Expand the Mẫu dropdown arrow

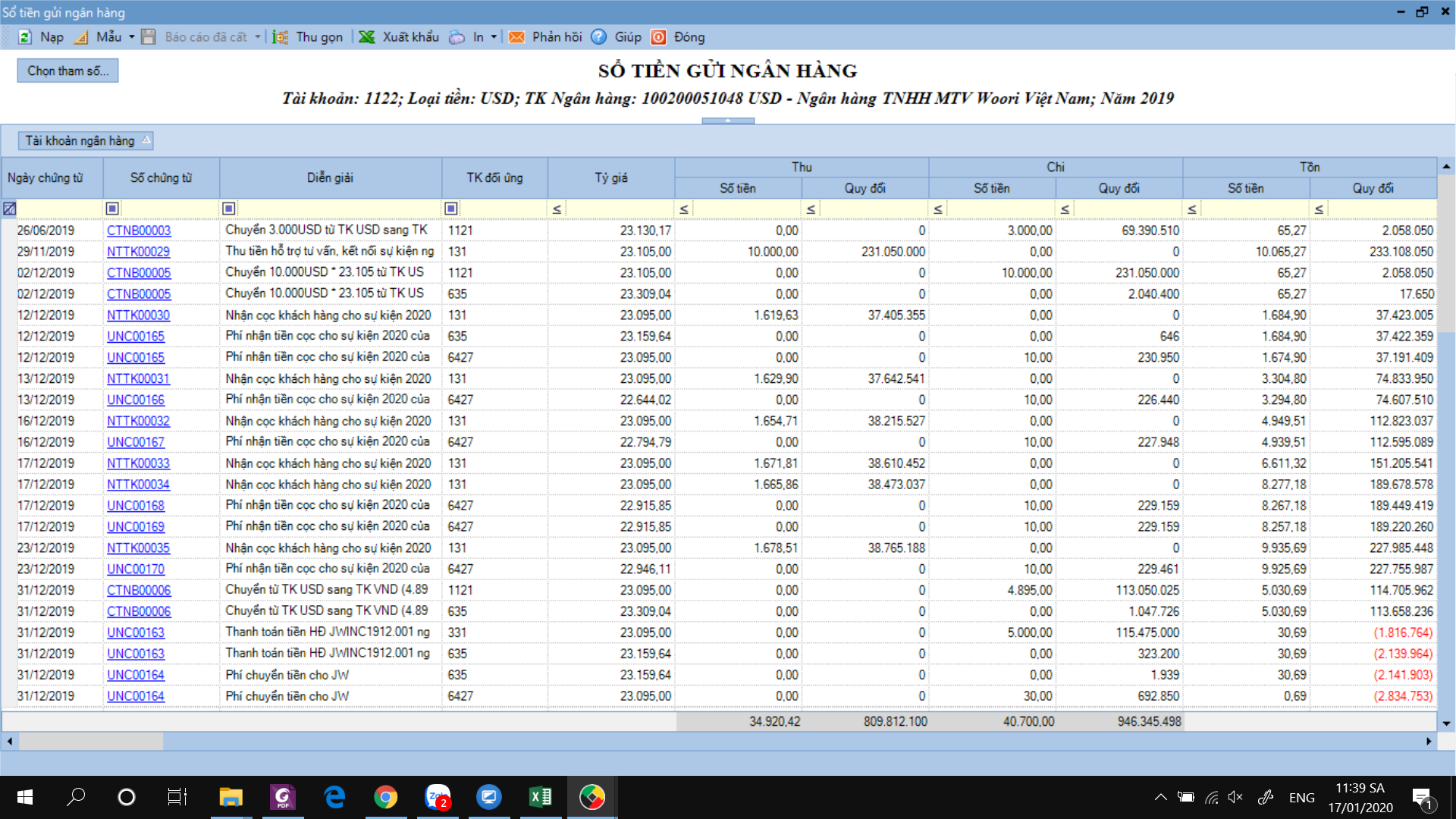point(131,37)
